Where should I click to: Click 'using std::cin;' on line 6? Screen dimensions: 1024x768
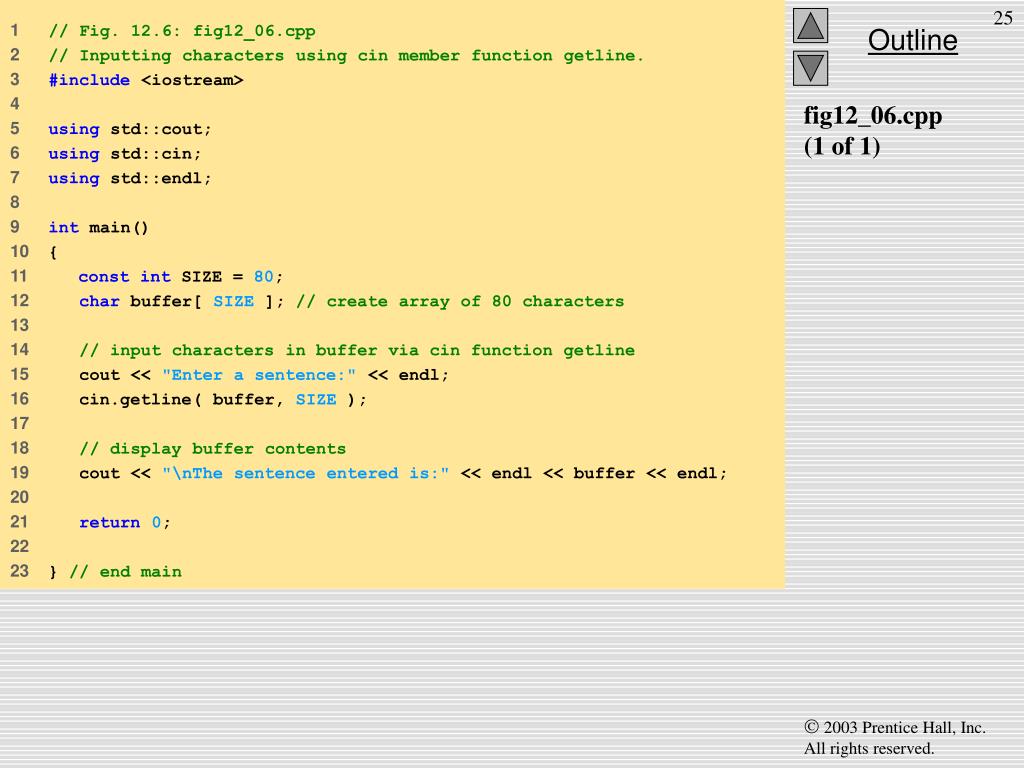click(x=125, y=153)
